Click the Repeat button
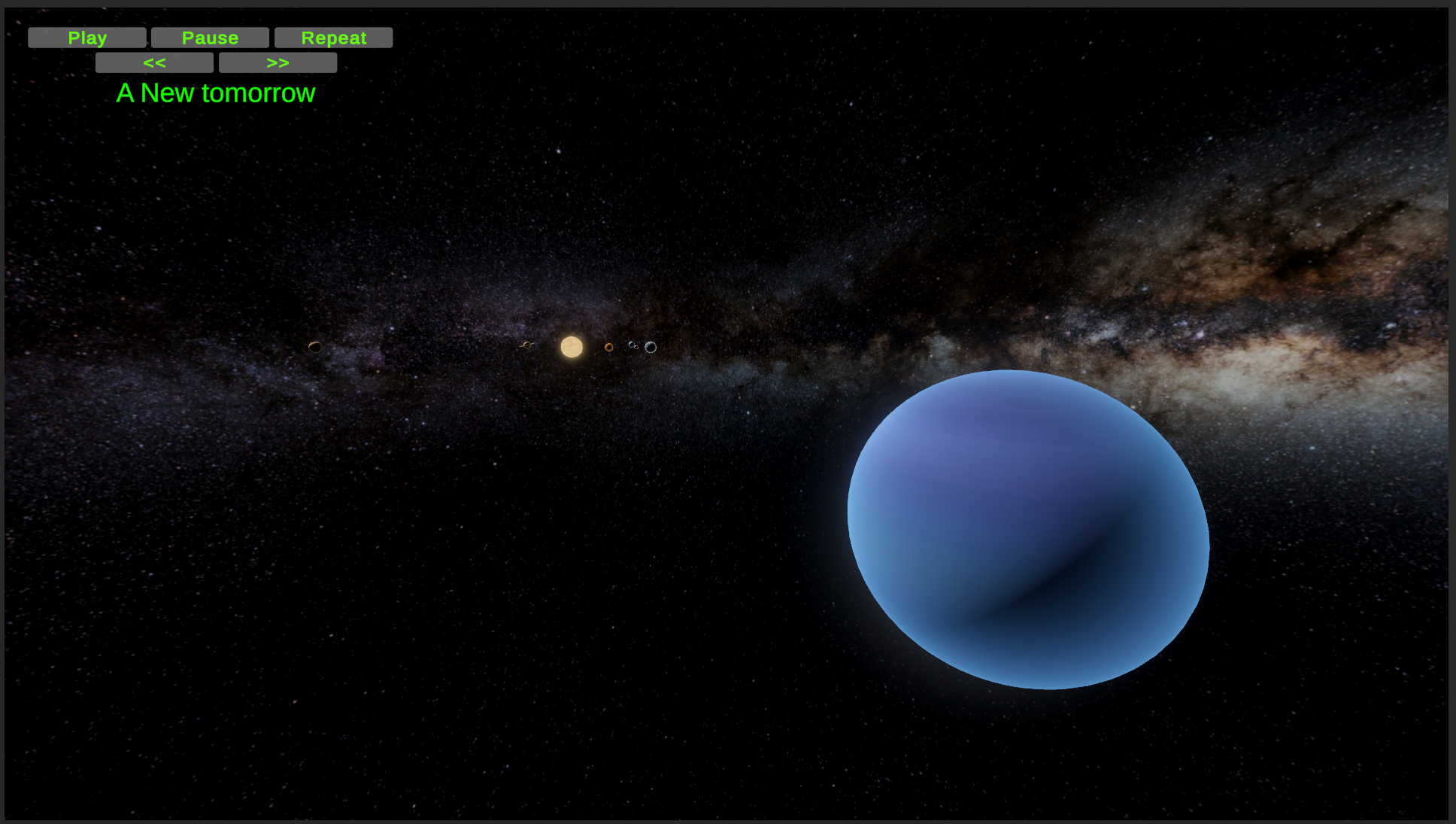This screenshot has height=824, width=1456. [334, 38]
